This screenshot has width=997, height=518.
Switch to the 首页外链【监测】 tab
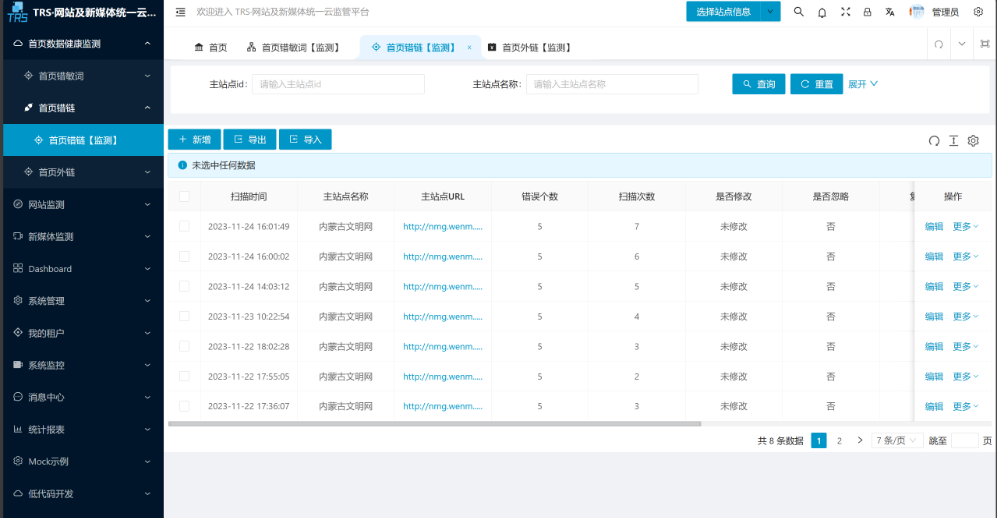(535, 47)
